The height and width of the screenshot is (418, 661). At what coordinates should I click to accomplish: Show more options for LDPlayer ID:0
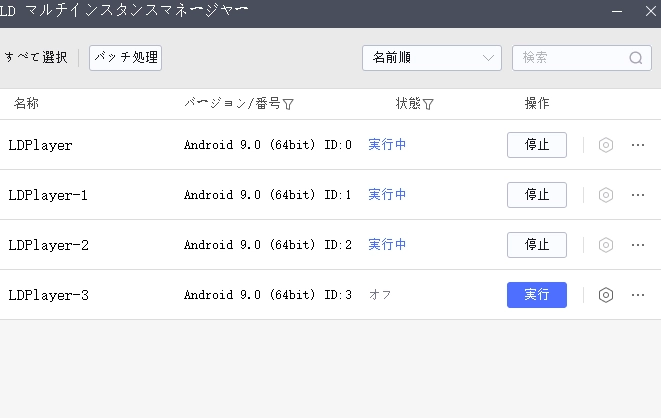[x=638, y=145]
